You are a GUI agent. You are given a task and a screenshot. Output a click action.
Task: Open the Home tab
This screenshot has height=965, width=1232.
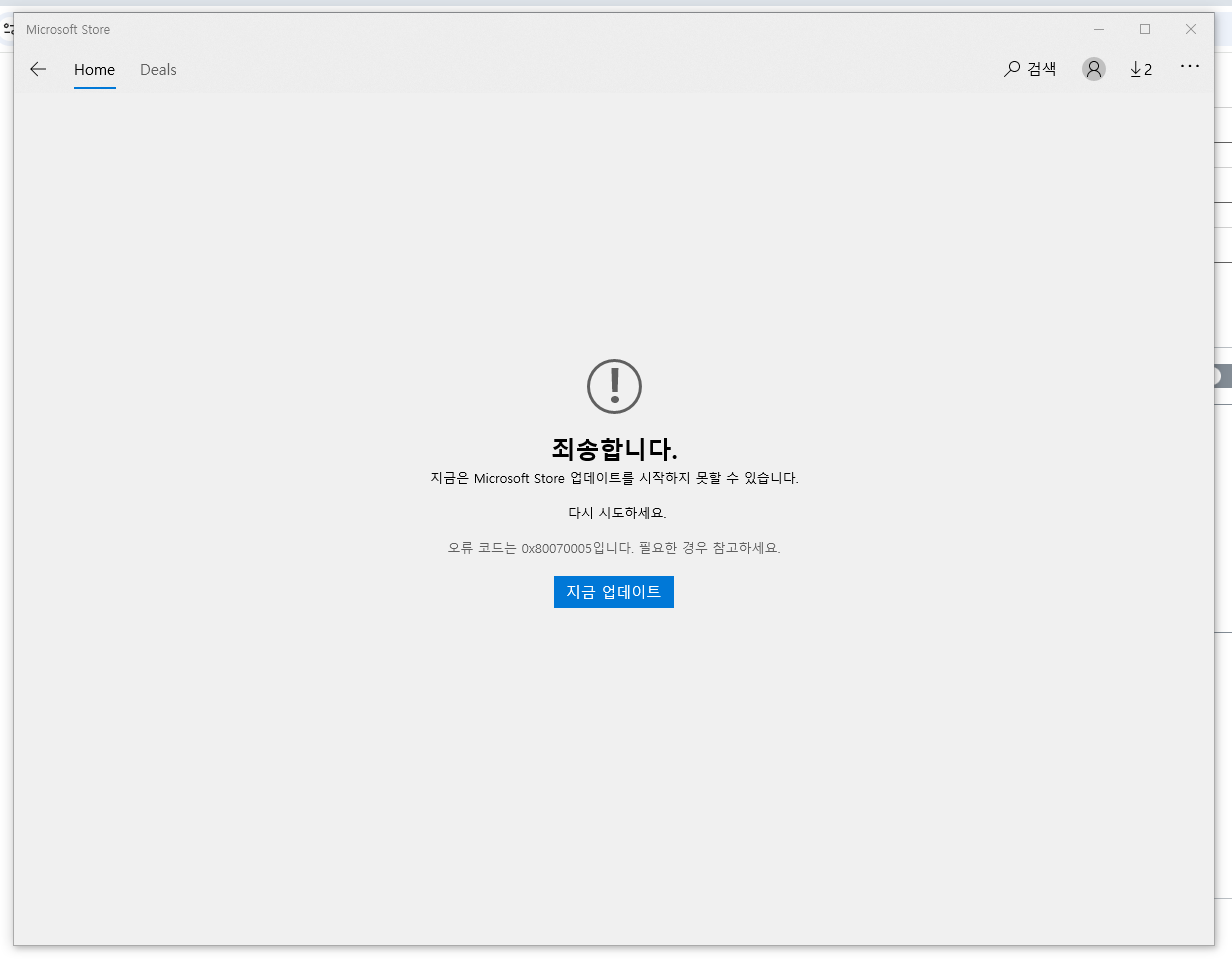click(x=94, y=70)
